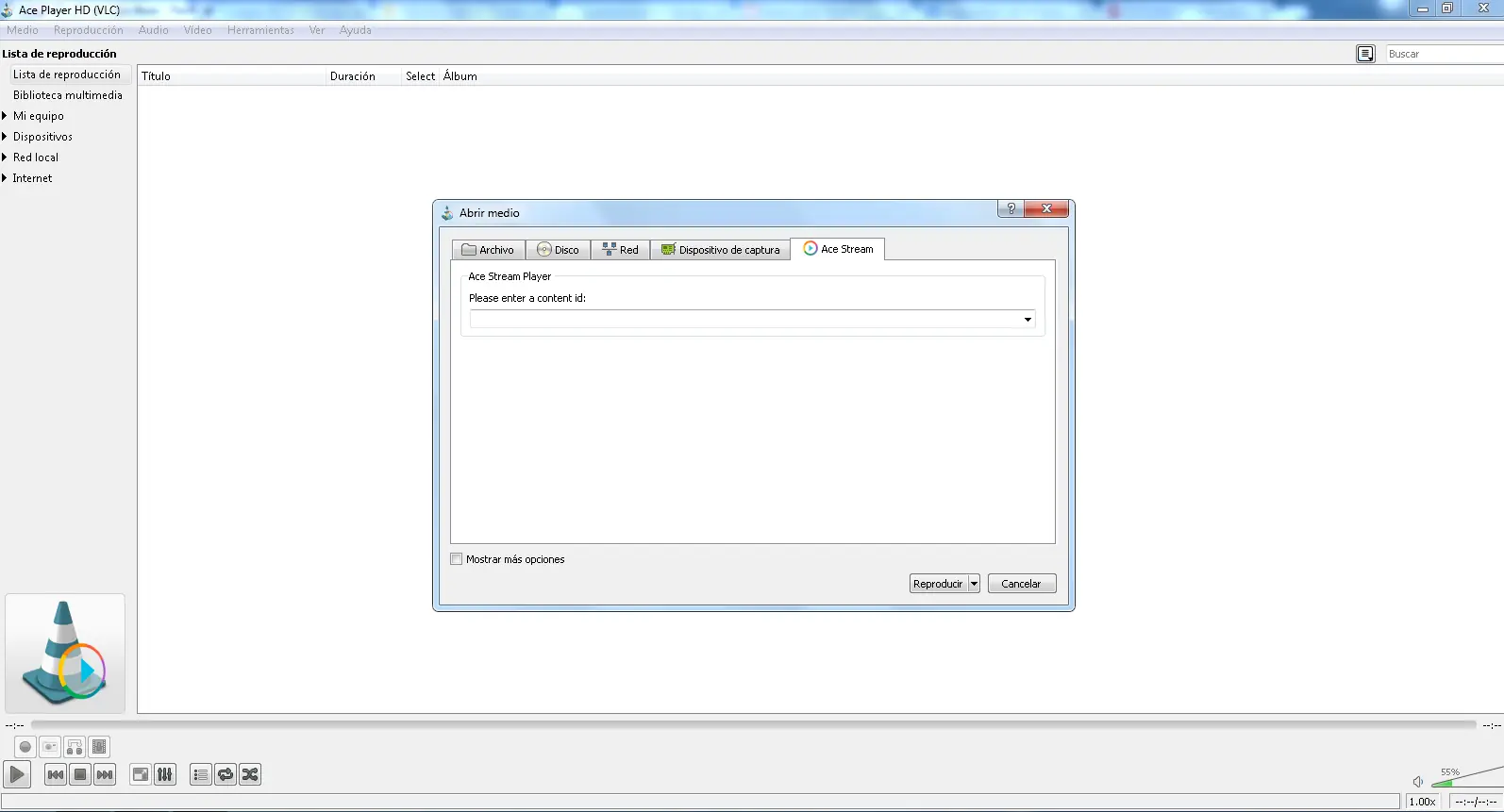Select Lista de reproducción in sidebar
1504x812 pixels.
67,75
